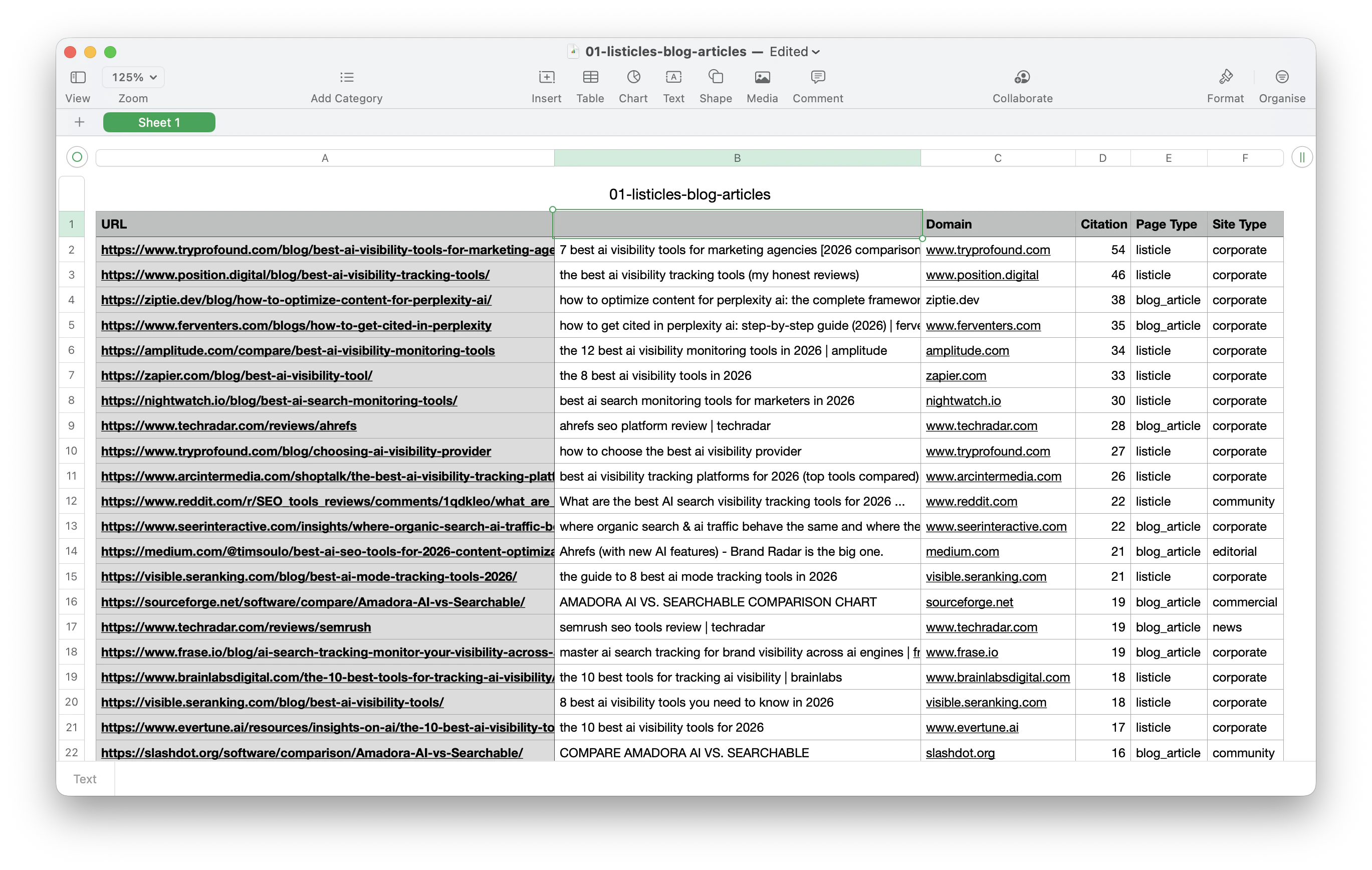The height and width of the screenshot is (870, 1372).
Task: Open the Collaborate menu
Action: click(1022, 77)
